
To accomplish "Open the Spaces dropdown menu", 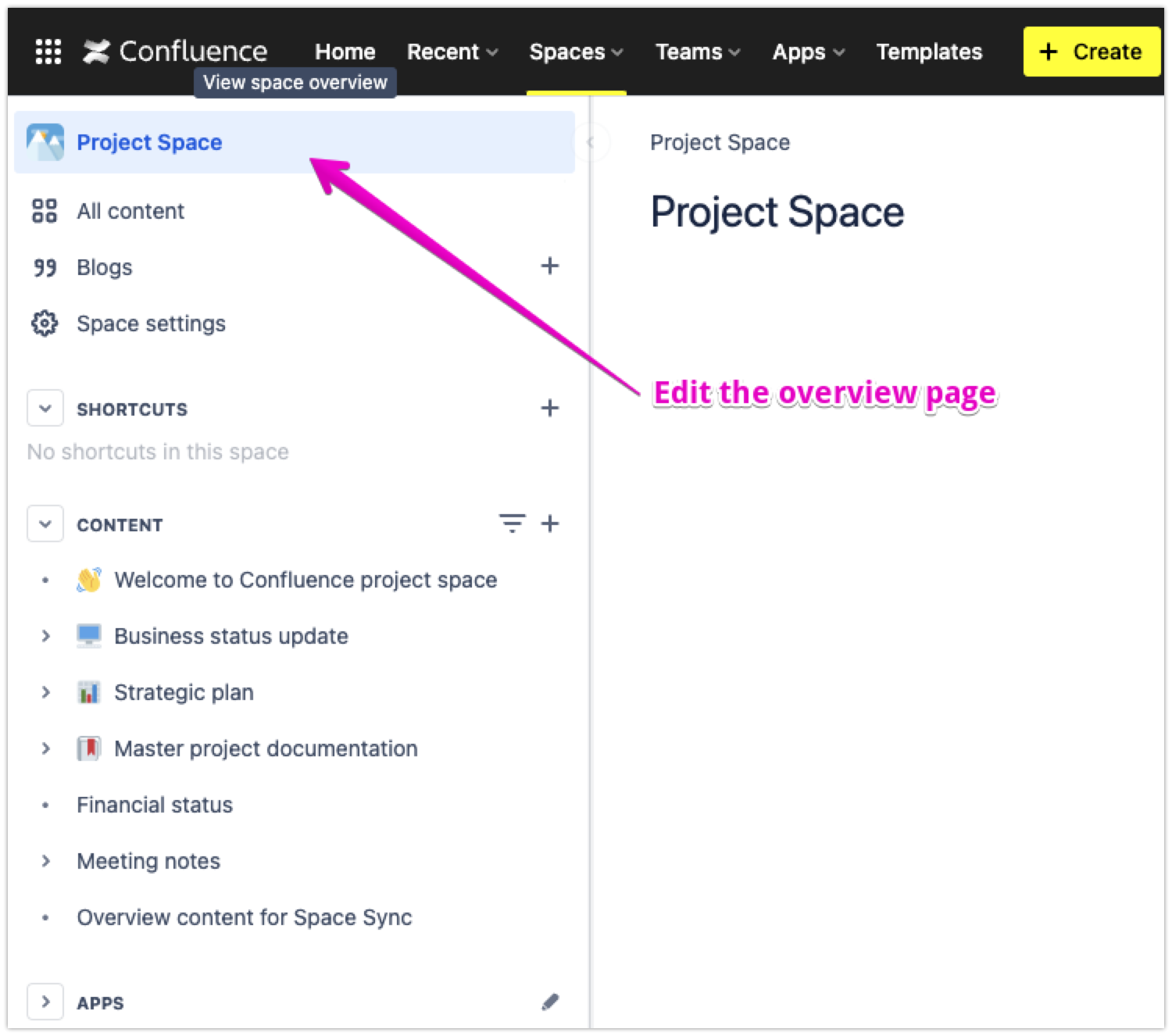I will 576,52.
